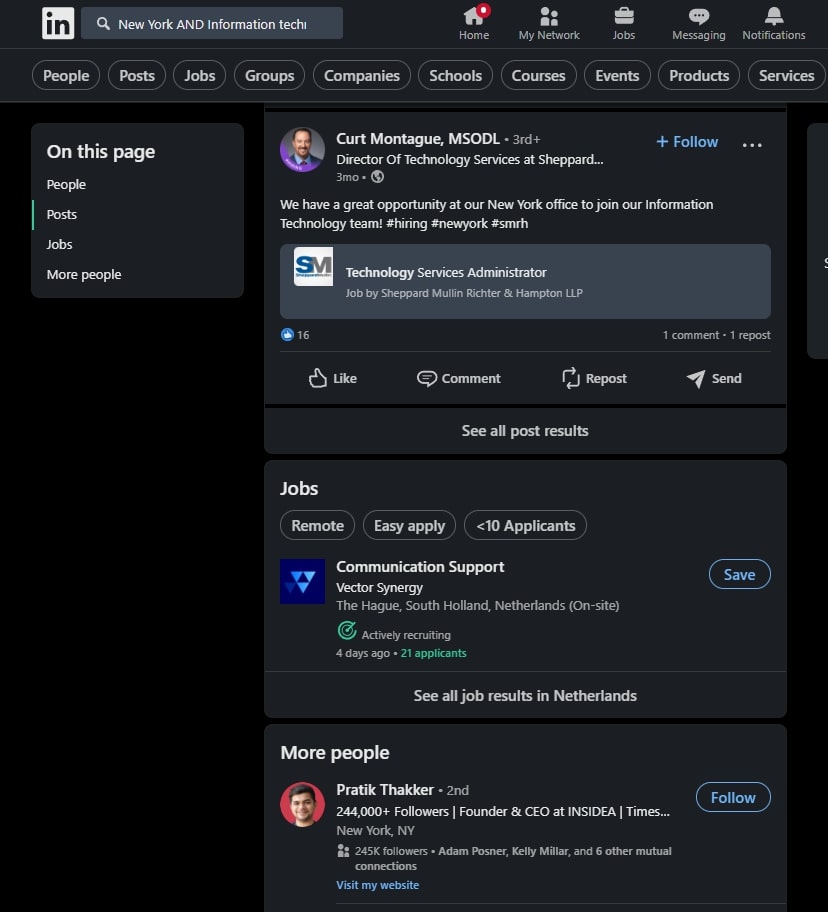Follow Pratik Thakker

pyautogui.click(x=733, y=797)
